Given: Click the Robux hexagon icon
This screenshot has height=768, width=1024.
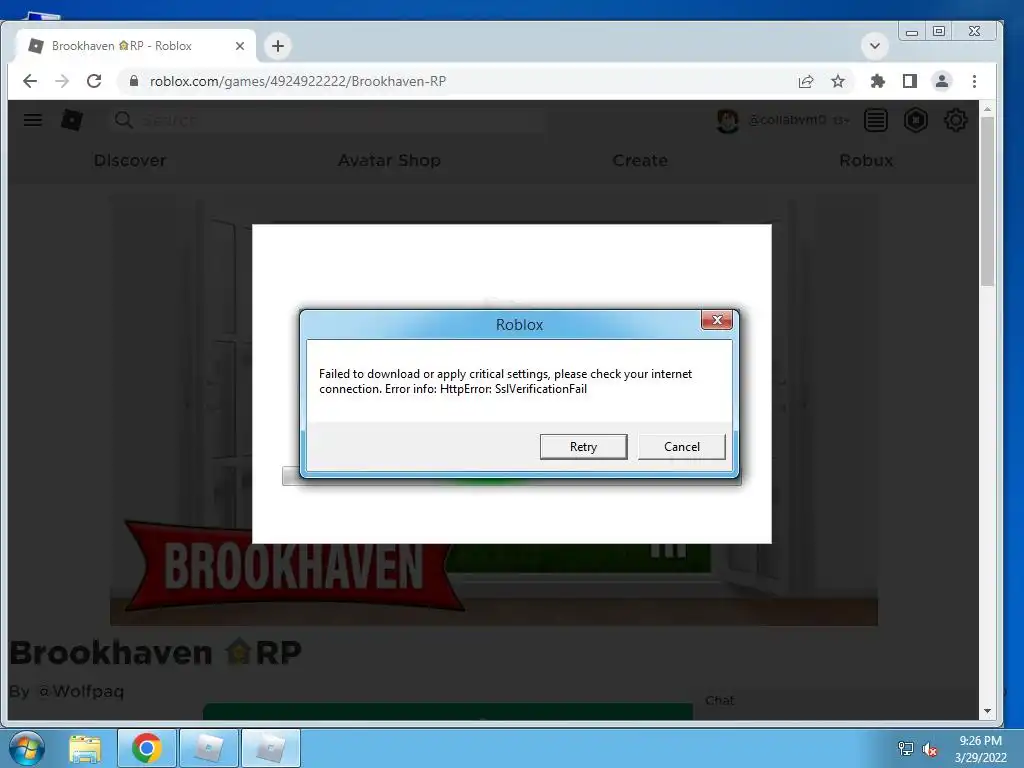Looking at the screenshot, I should (916, 120).
